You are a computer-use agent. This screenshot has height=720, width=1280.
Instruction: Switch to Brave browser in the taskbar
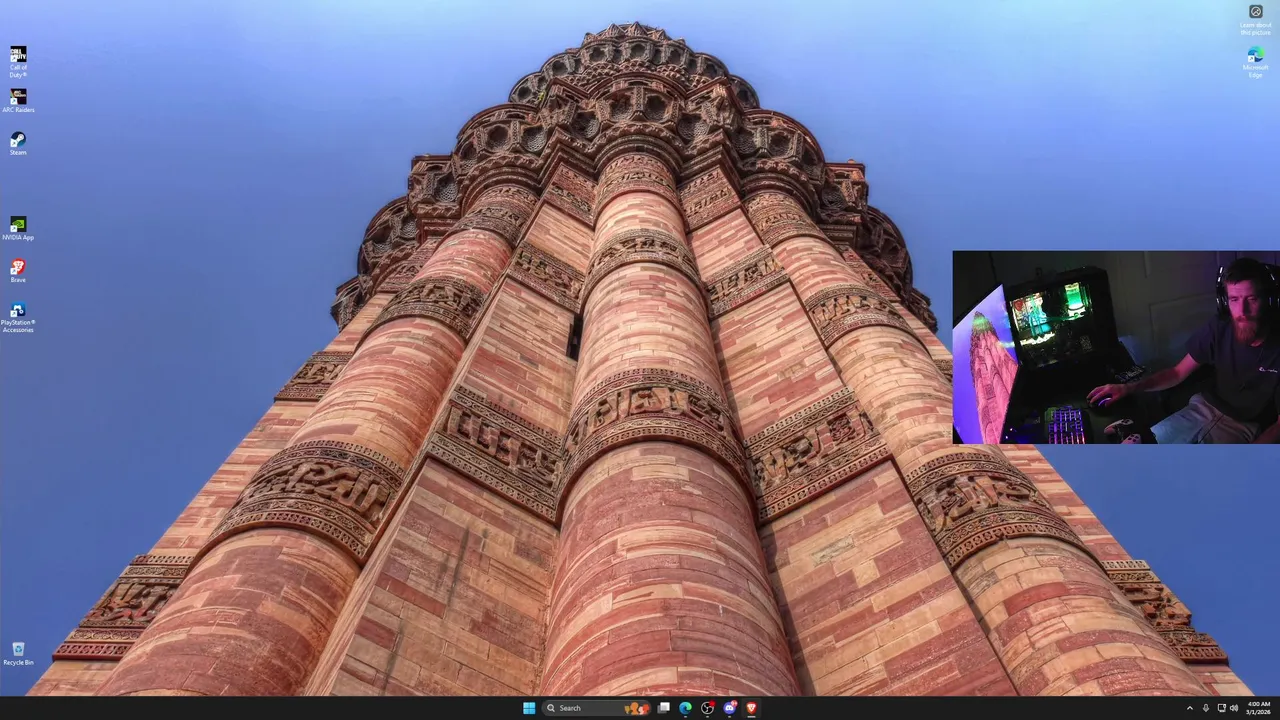coord(751,708)
